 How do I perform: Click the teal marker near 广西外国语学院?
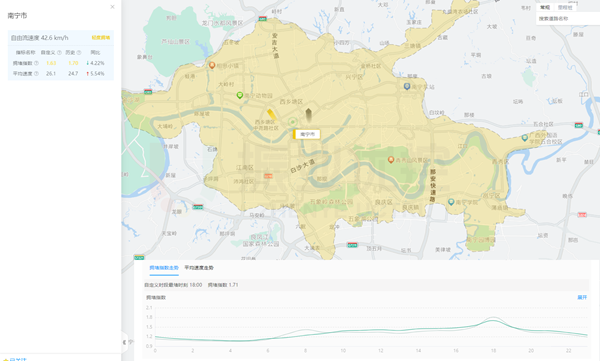pos(525,137)
